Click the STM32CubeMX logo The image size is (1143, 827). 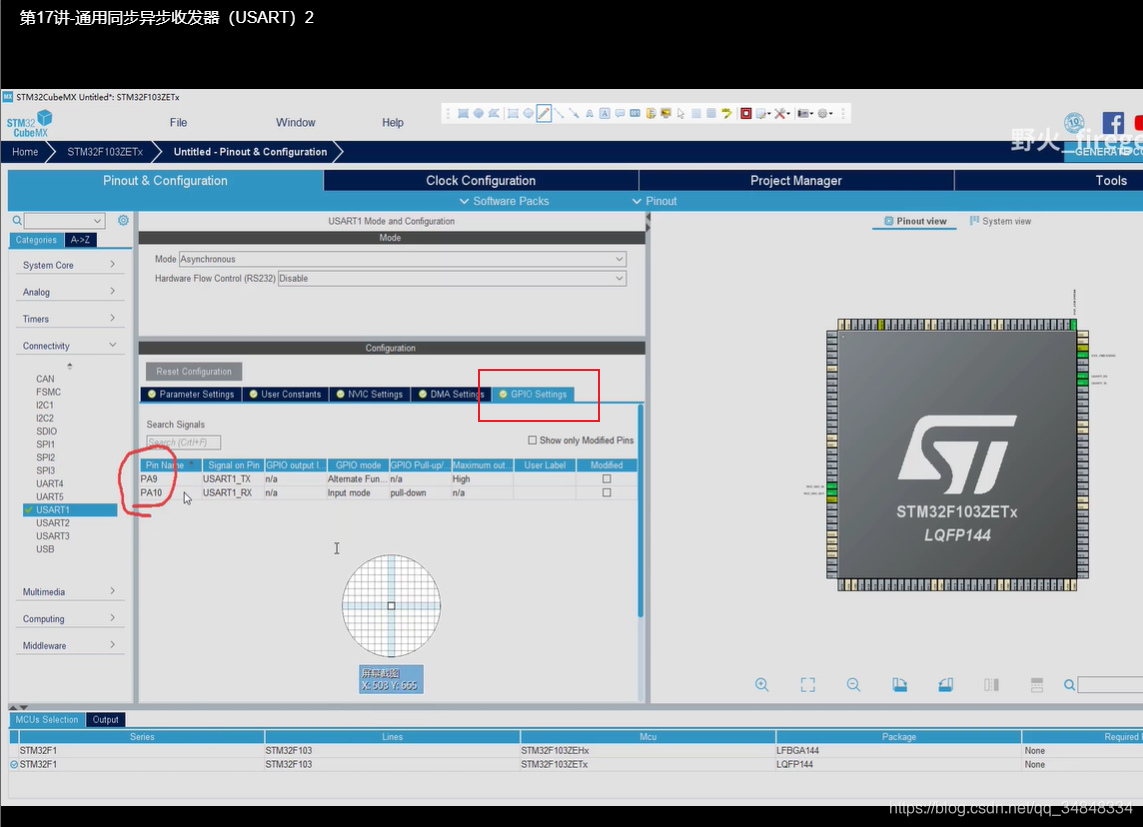pyautogui.click(x=29, y=123)
